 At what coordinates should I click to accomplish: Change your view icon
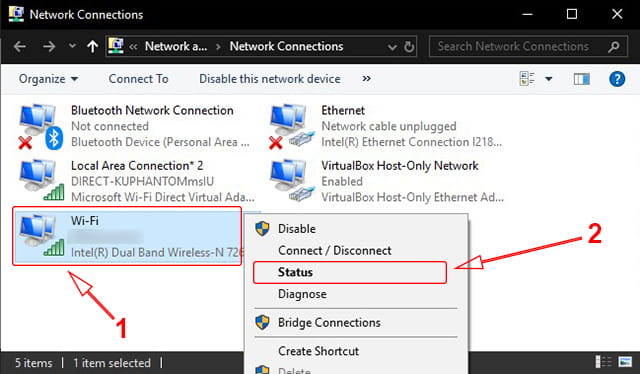(527, 79)
